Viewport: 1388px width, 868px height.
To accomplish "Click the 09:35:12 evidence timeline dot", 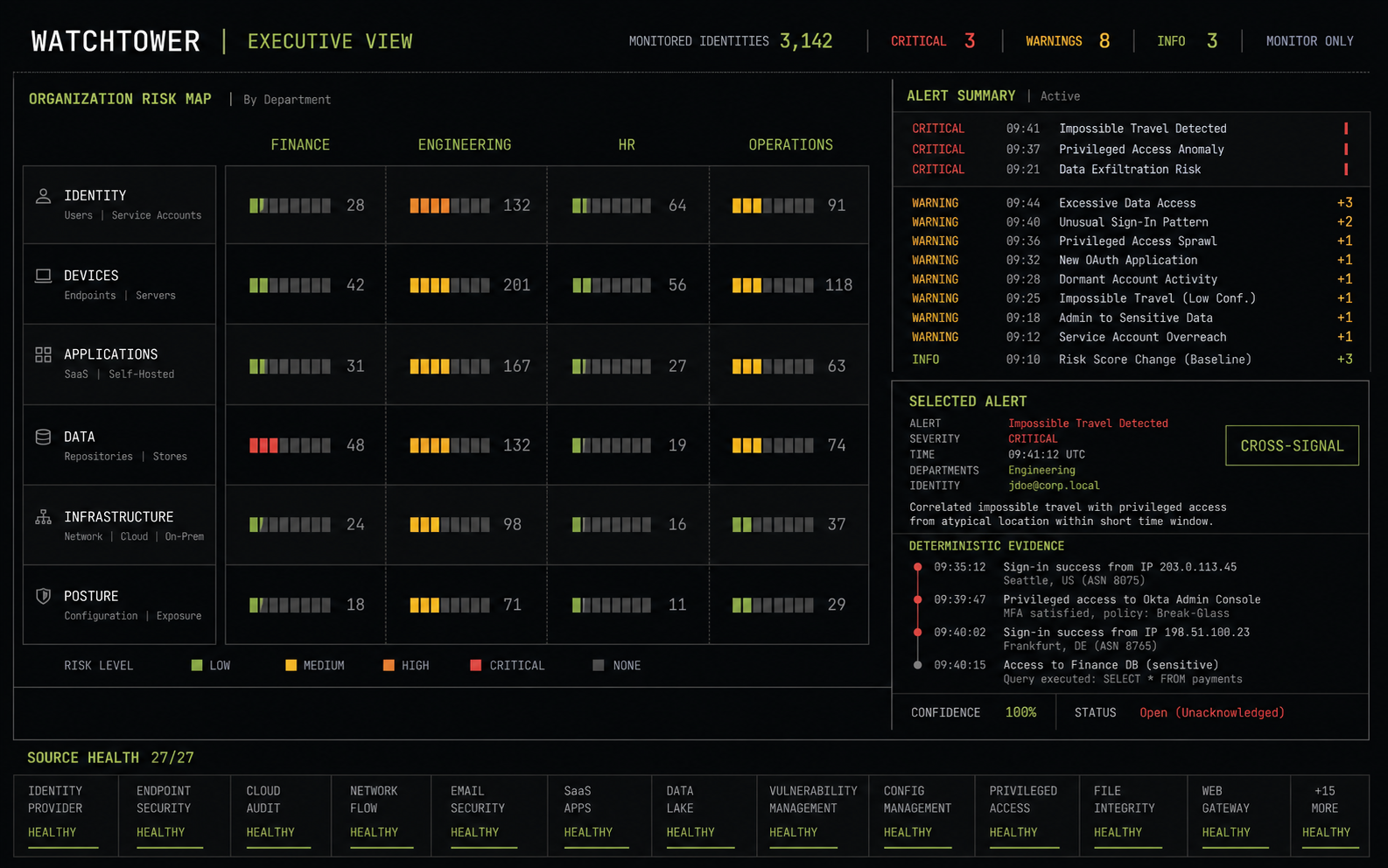I will (917, 567).
